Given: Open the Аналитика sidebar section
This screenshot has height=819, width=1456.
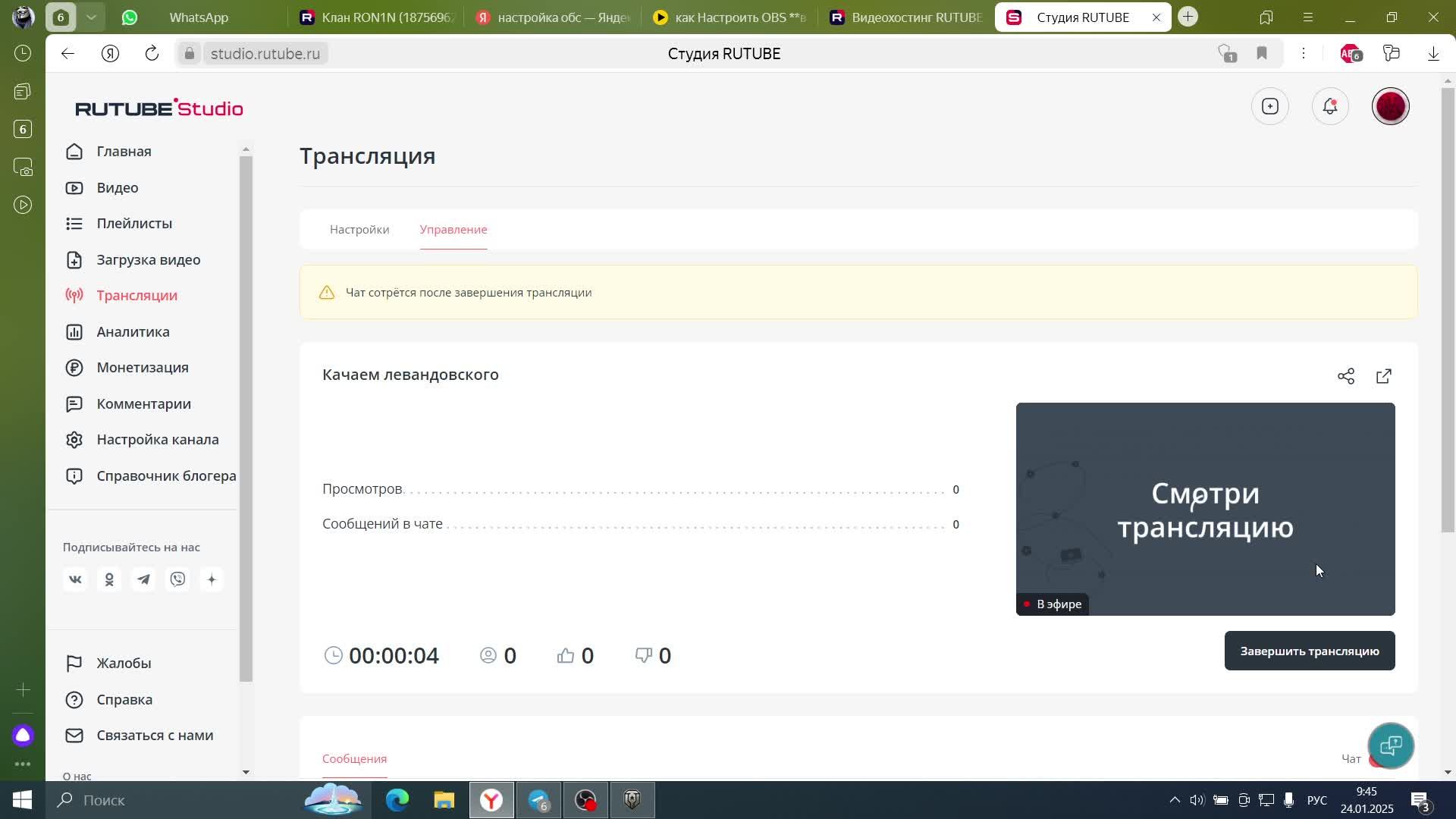Looking at the screenshot, I should (x=117, y=332).
